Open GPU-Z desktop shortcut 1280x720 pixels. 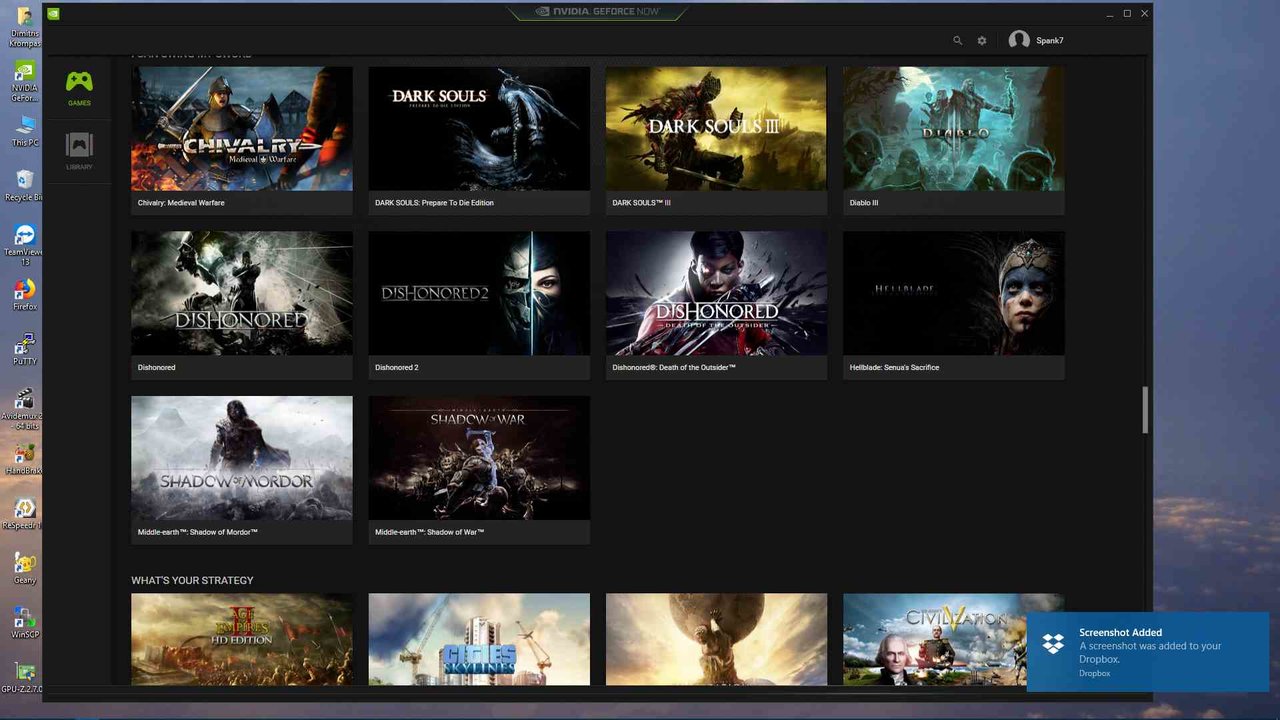[x=22, y=677]
